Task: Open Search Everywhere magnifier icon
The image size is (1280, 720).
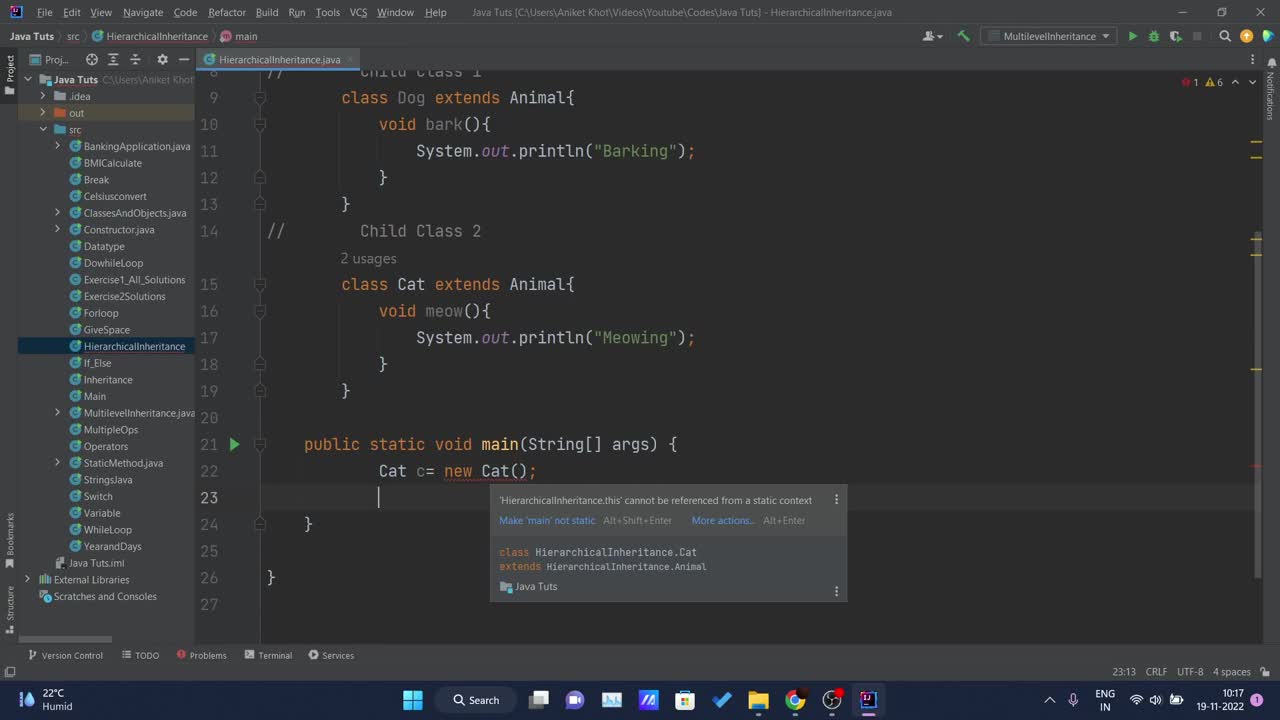Action: 1225,36
